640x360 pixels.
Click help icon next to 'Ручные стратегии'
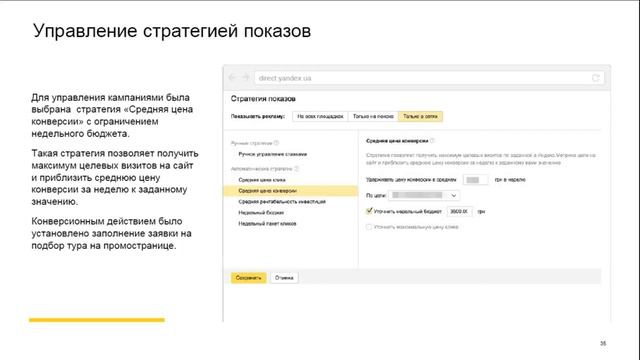point(277,143)
